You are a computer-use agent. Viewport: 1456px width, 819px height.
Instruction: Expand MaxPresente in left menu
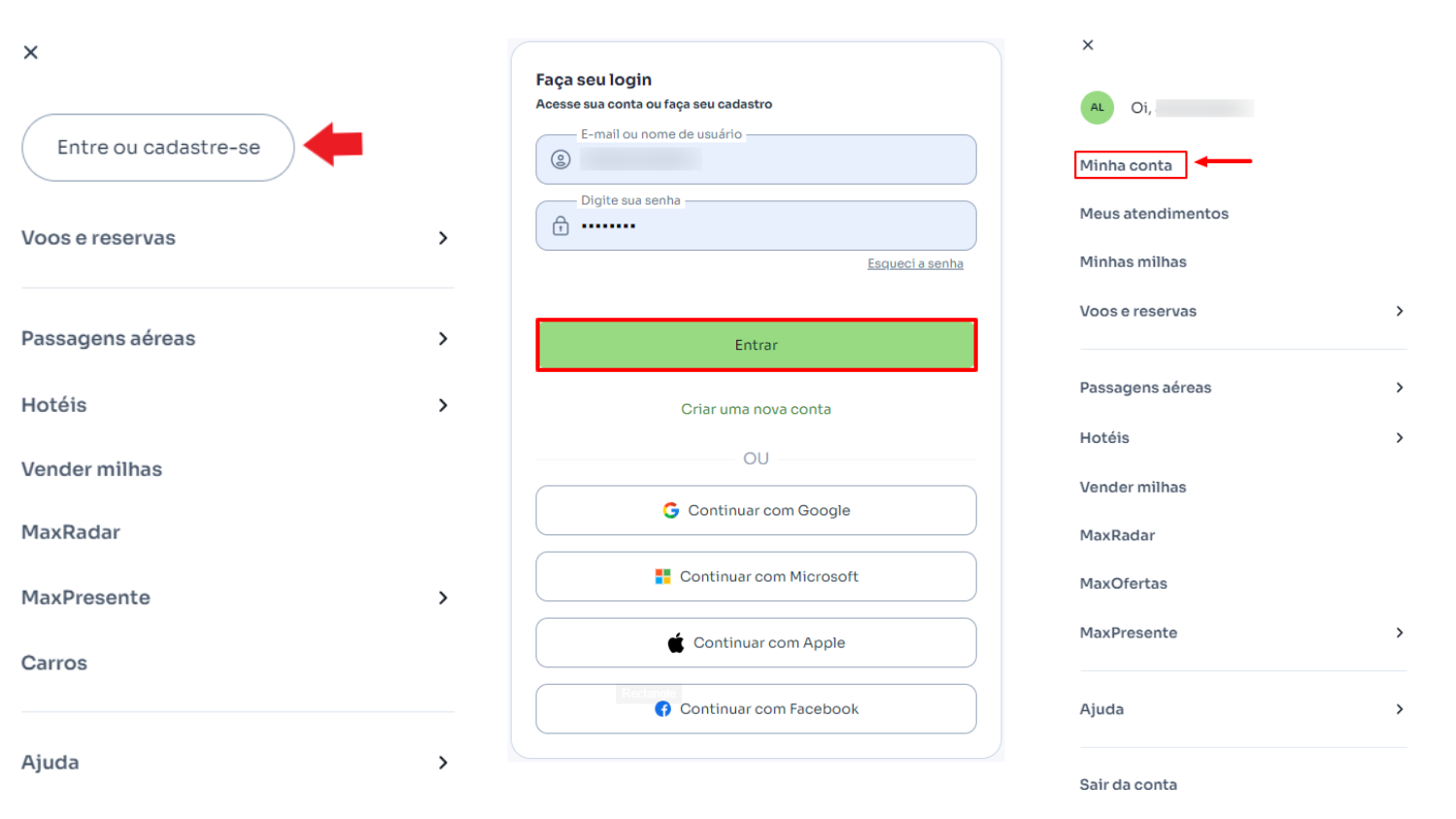tap(237, 597)
